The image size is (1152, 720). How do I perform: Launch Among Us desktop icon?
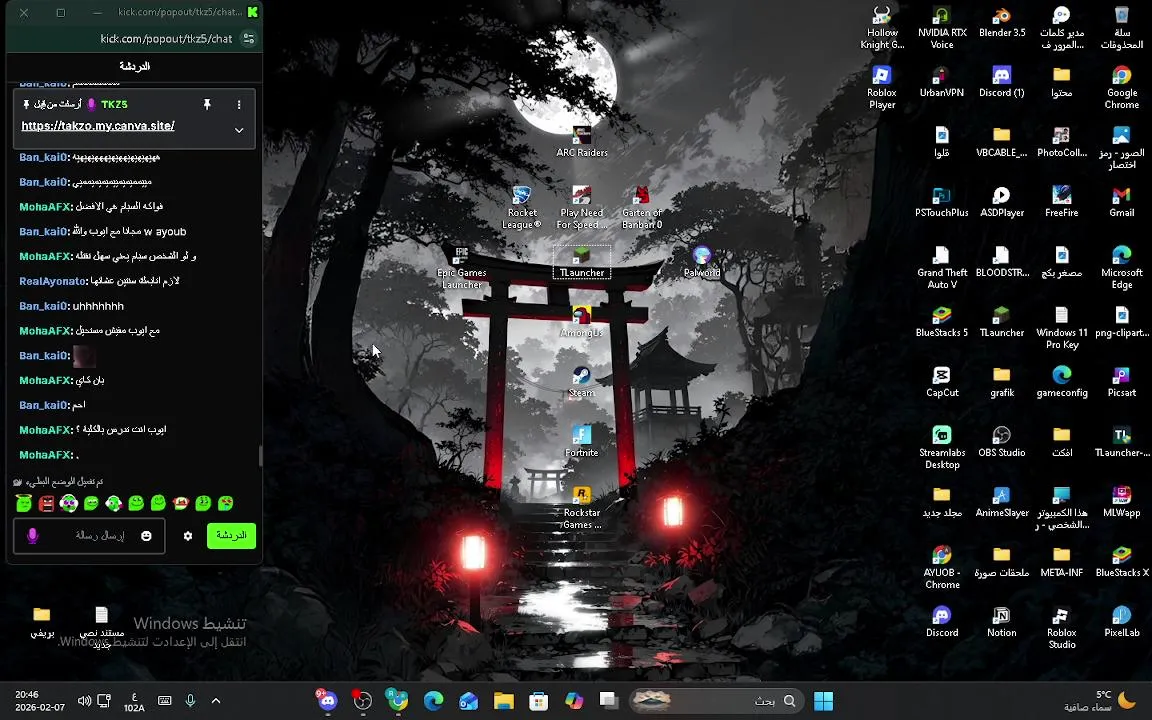(581, 322)
